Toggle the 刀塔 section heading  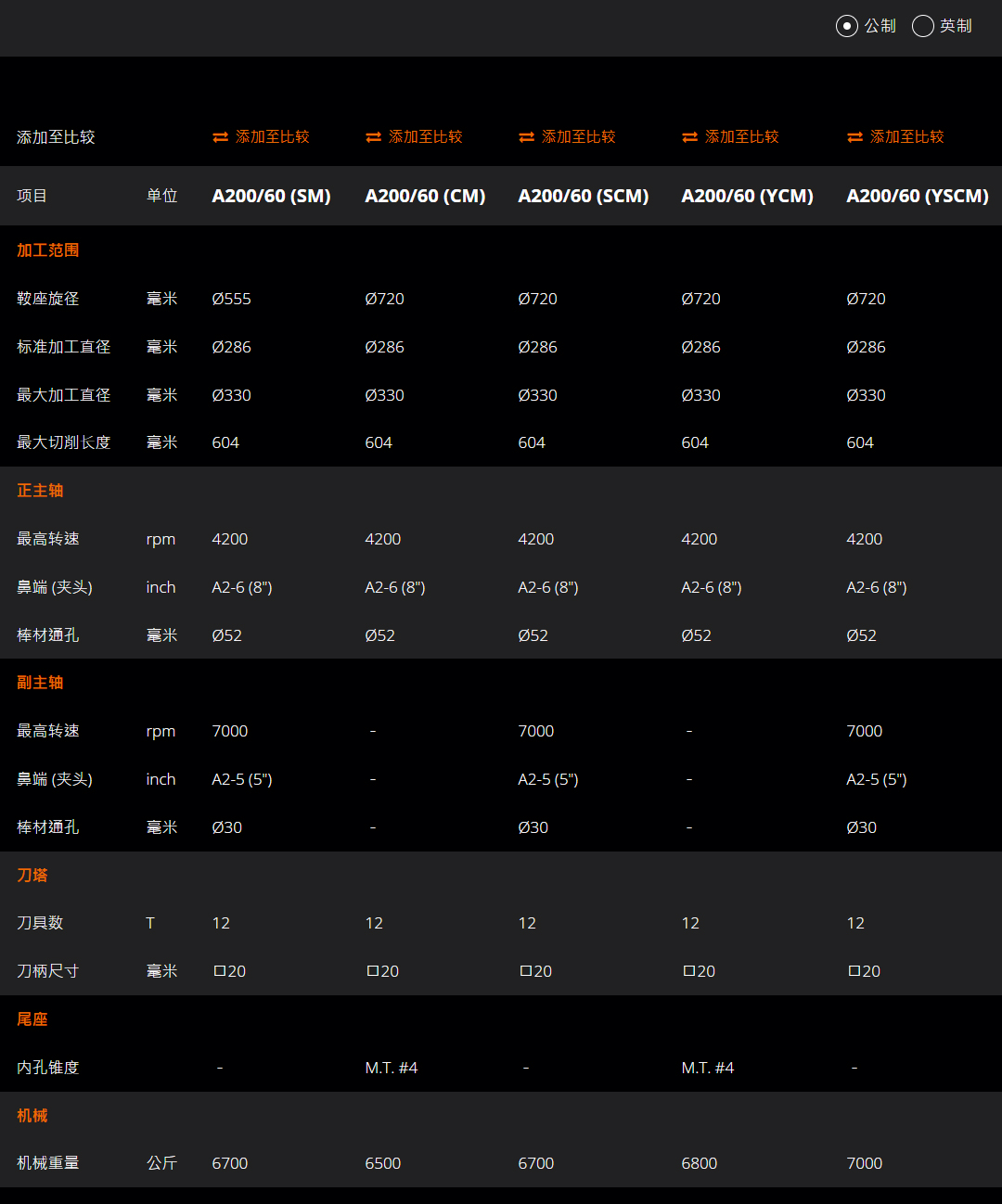tap(32, 876)
